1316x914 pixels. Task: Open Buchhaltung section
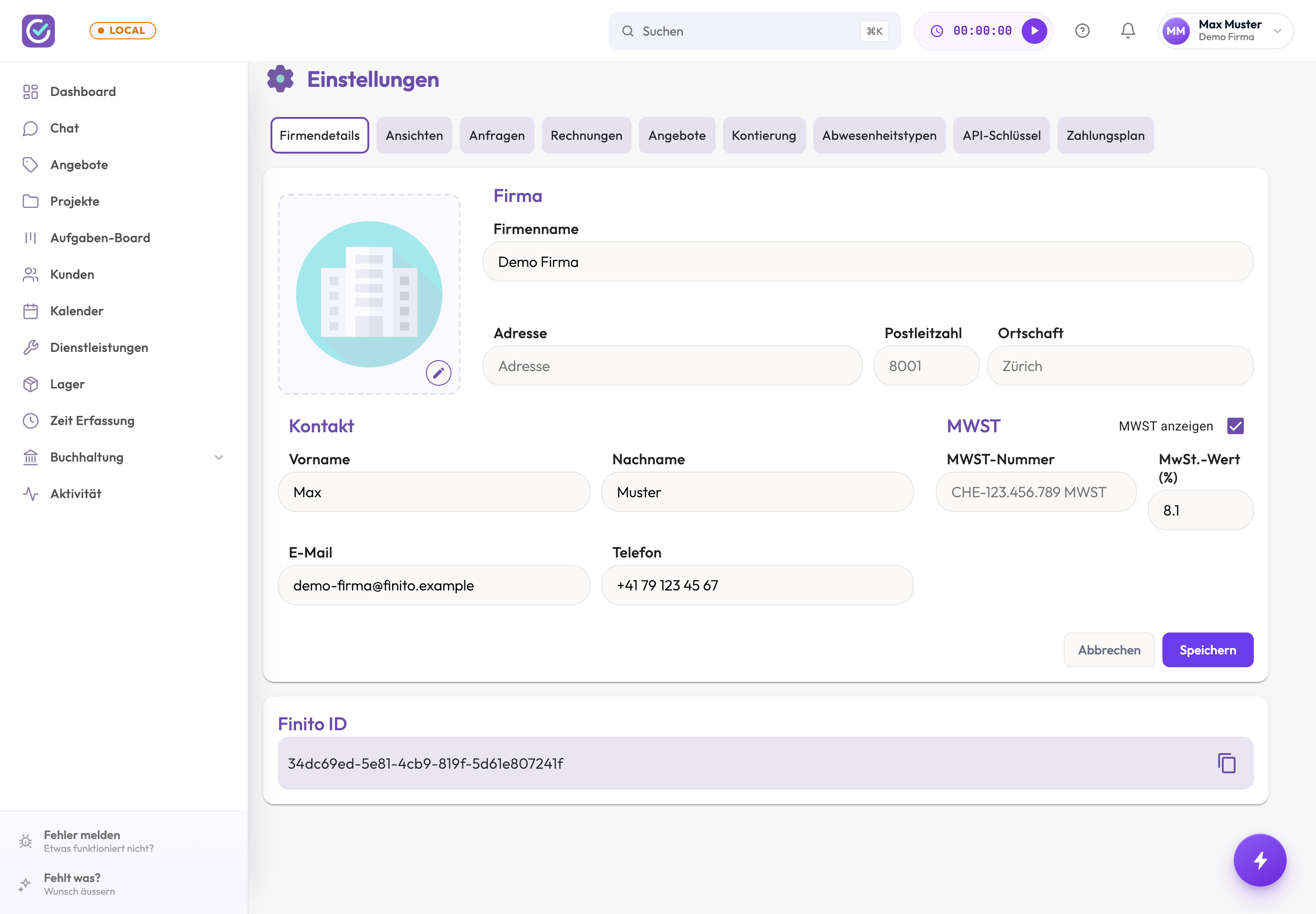click(86, 457)
